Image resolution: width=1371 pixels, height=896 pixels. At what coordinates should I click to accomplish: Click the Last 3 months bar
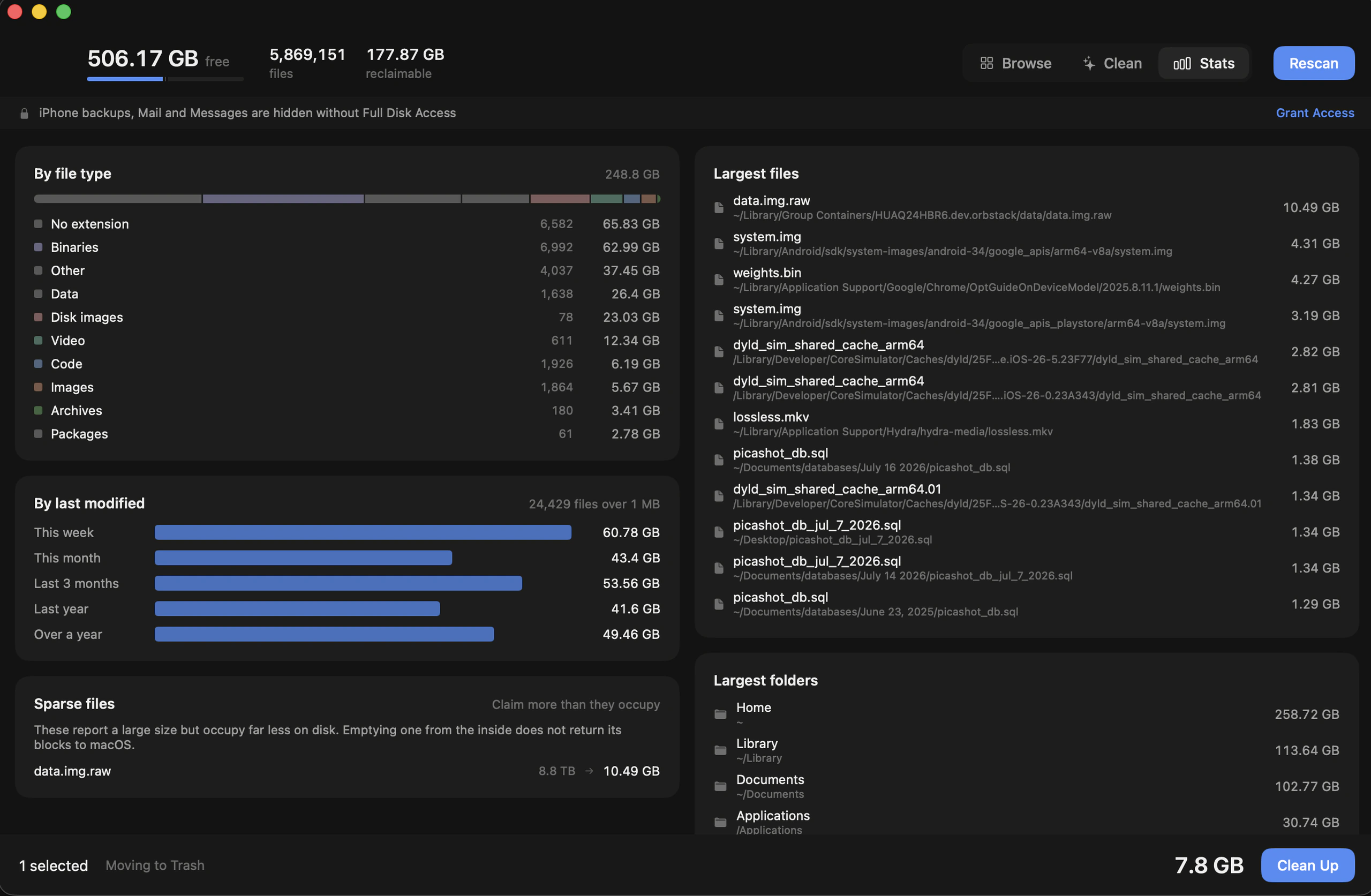pyautogui.click(x=338, y=583)
